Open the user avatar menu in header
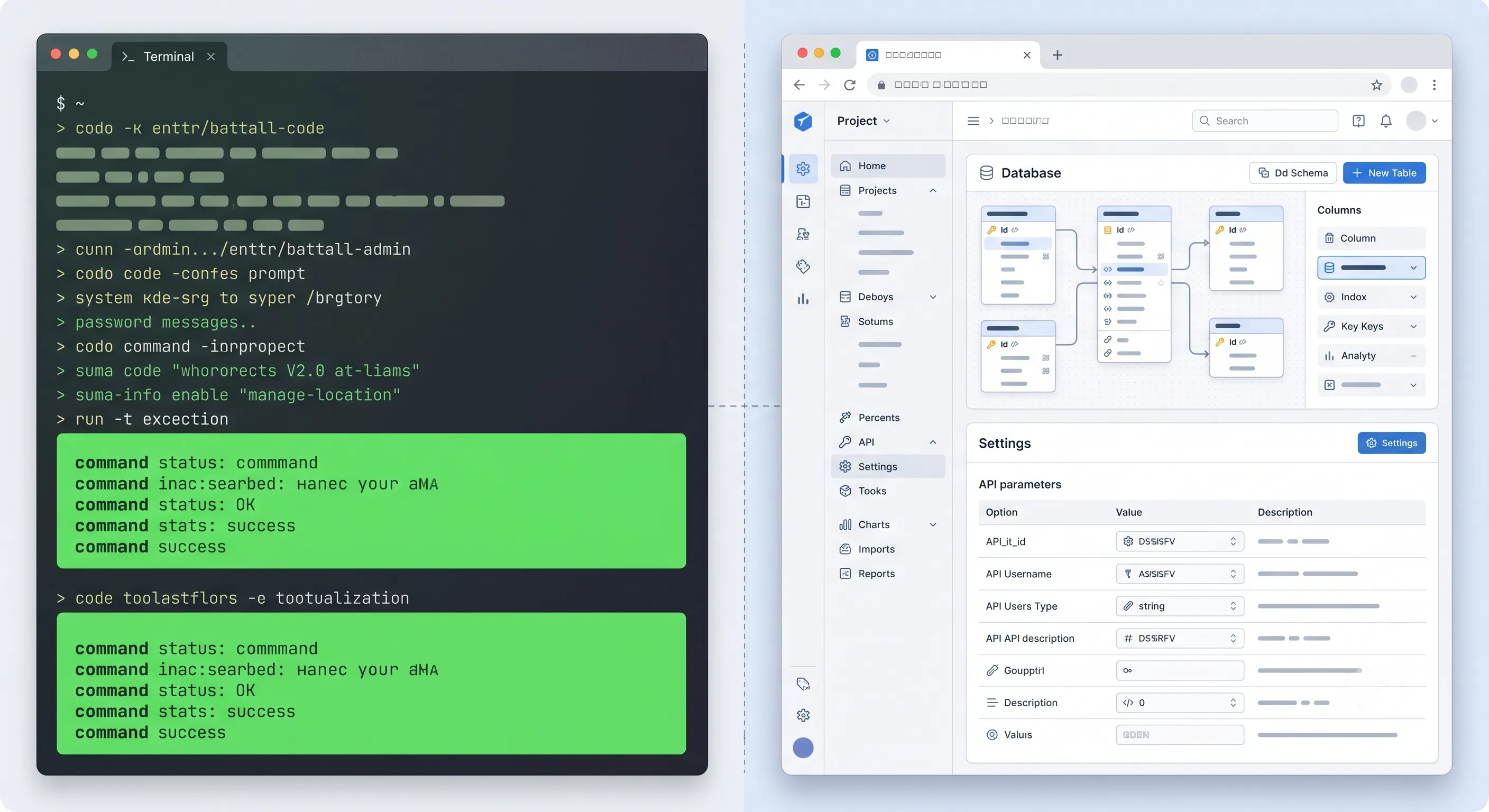The height and width of the screenshot is (812, 1489). pyautogui.click(x=1422, y=121)
